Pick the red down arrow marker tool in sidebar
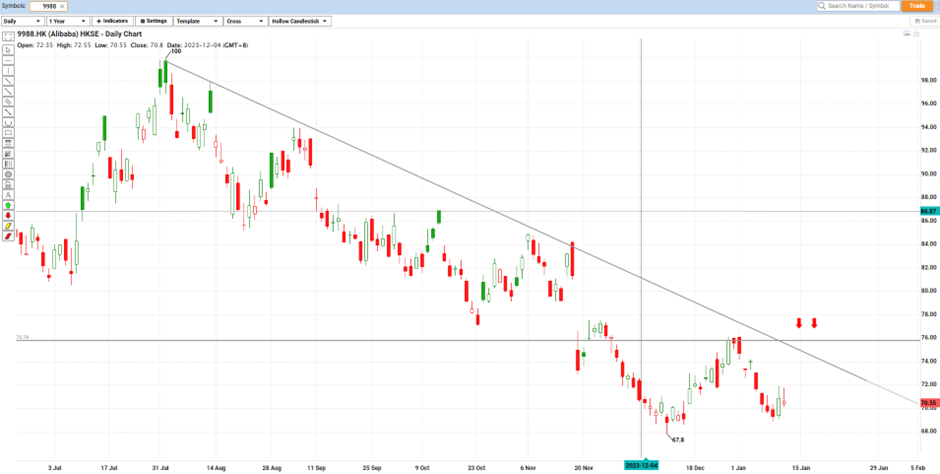 [x=9, y=216]
